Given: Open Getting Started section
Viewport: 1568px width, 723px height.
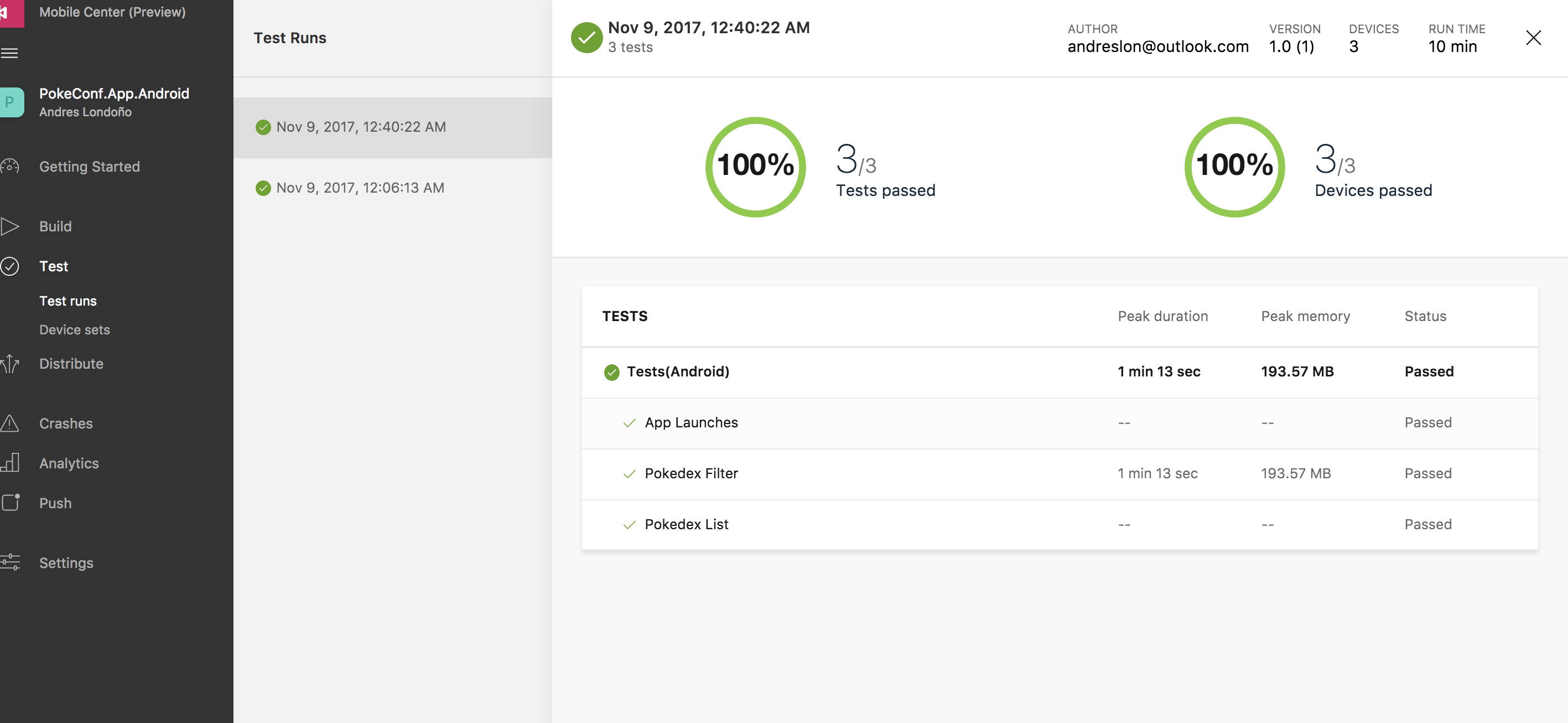Looking at the screenshot, I should [90, 166].
